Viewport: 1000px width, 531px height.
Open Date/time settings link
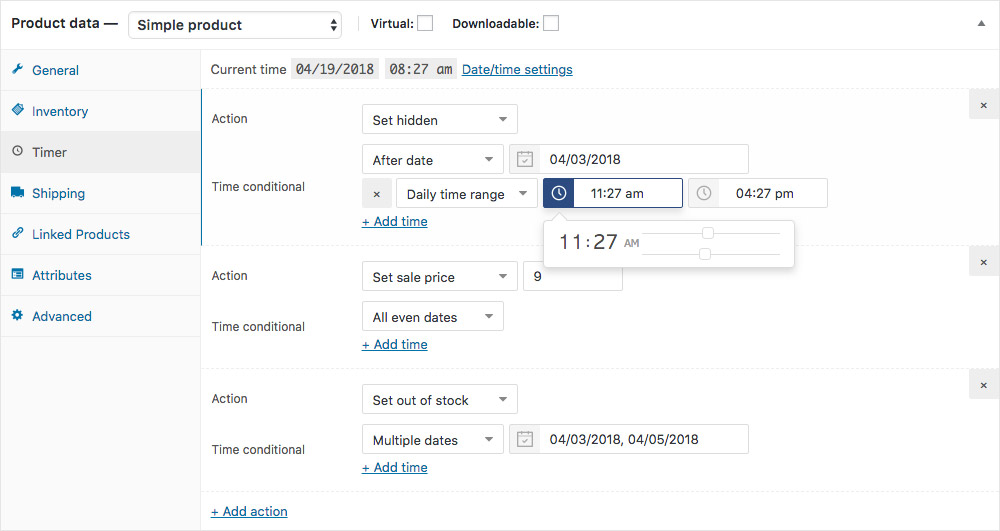[x=517, y=69]
